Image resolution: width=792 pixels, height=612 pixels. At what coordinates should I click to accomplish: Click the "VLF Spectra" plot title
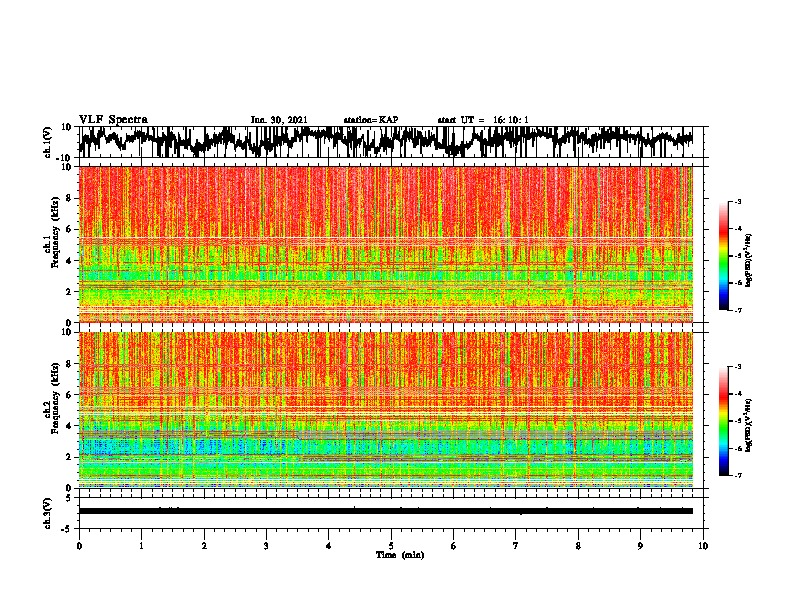click(113, 120)
